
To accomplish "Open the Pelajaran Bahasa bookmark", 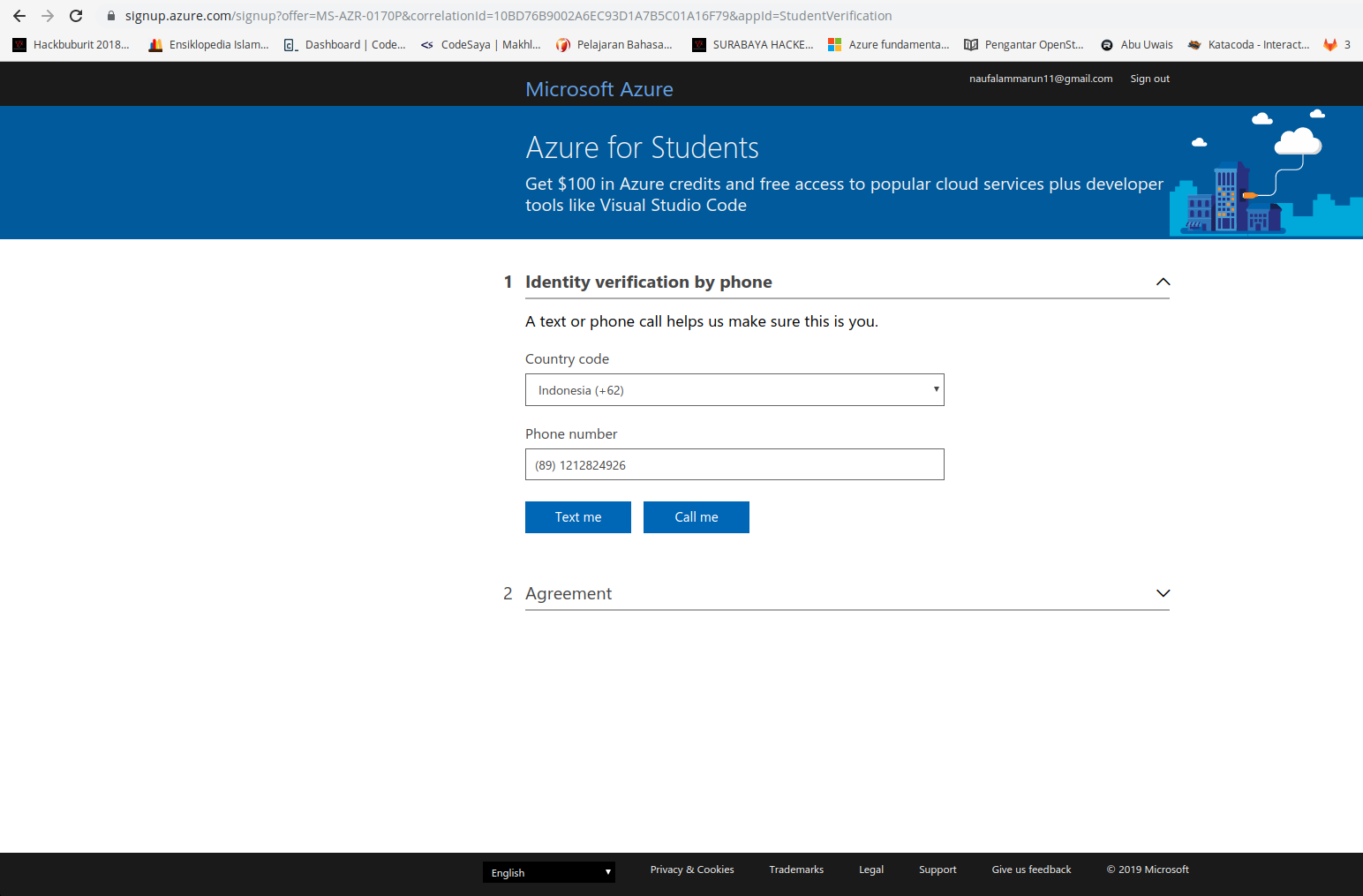I will [x=614, y=45].
